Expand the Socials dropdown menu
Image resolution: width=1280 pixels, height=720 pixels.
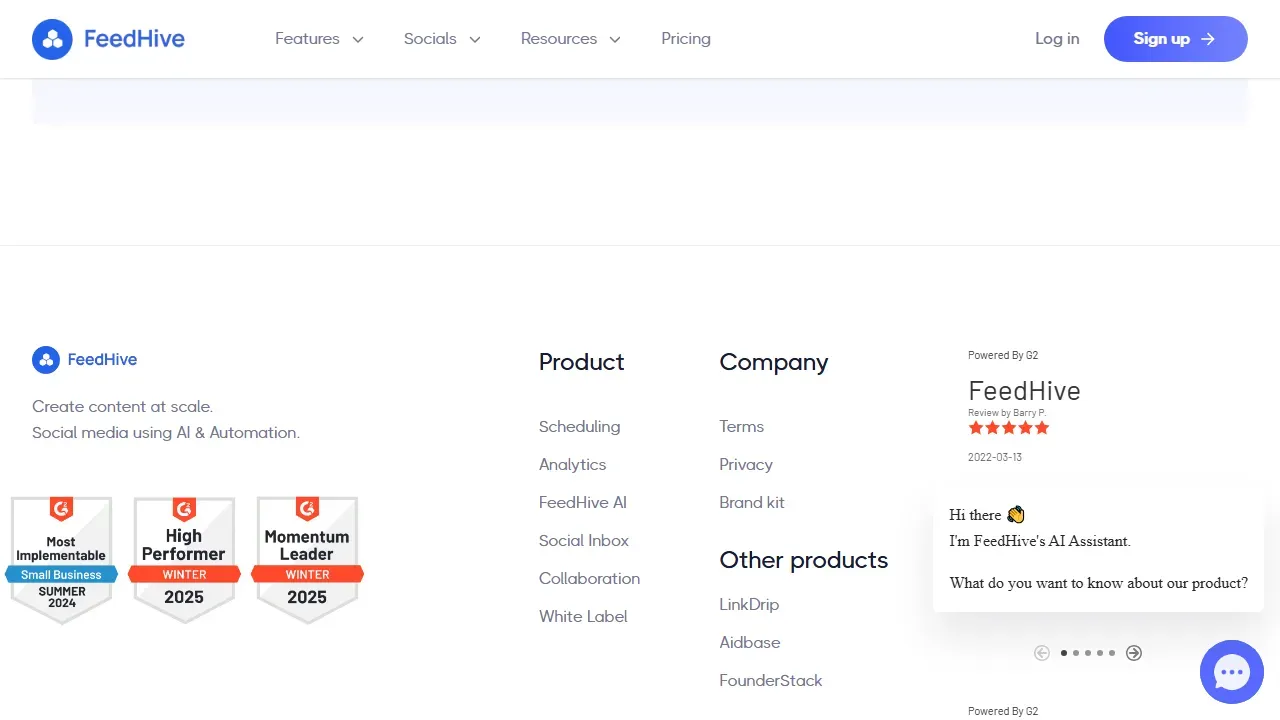coord(442,39)
